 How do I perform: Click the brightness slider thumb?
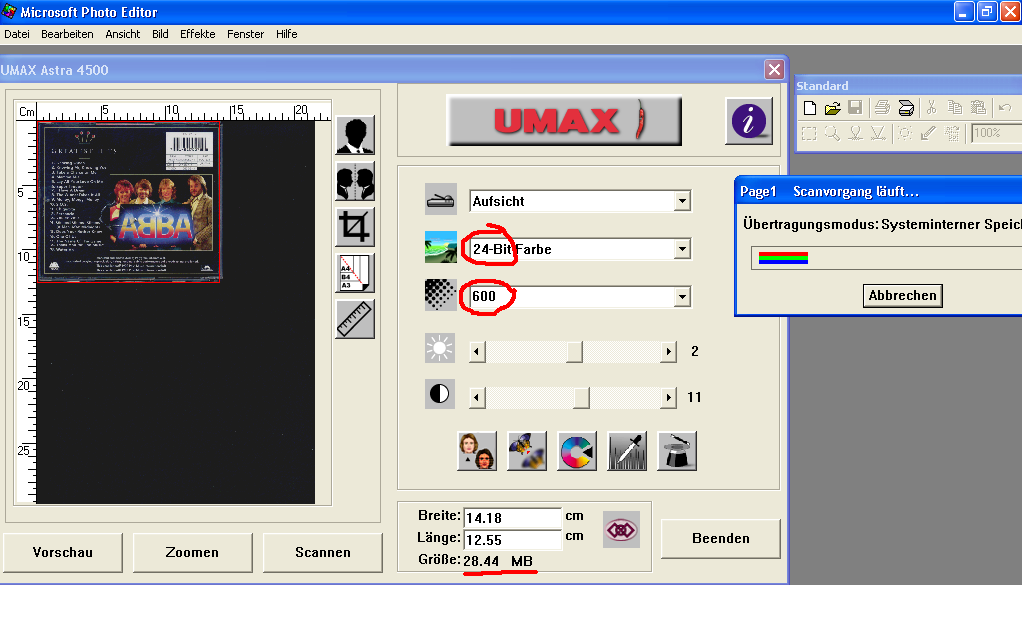[x=574, y=352]
